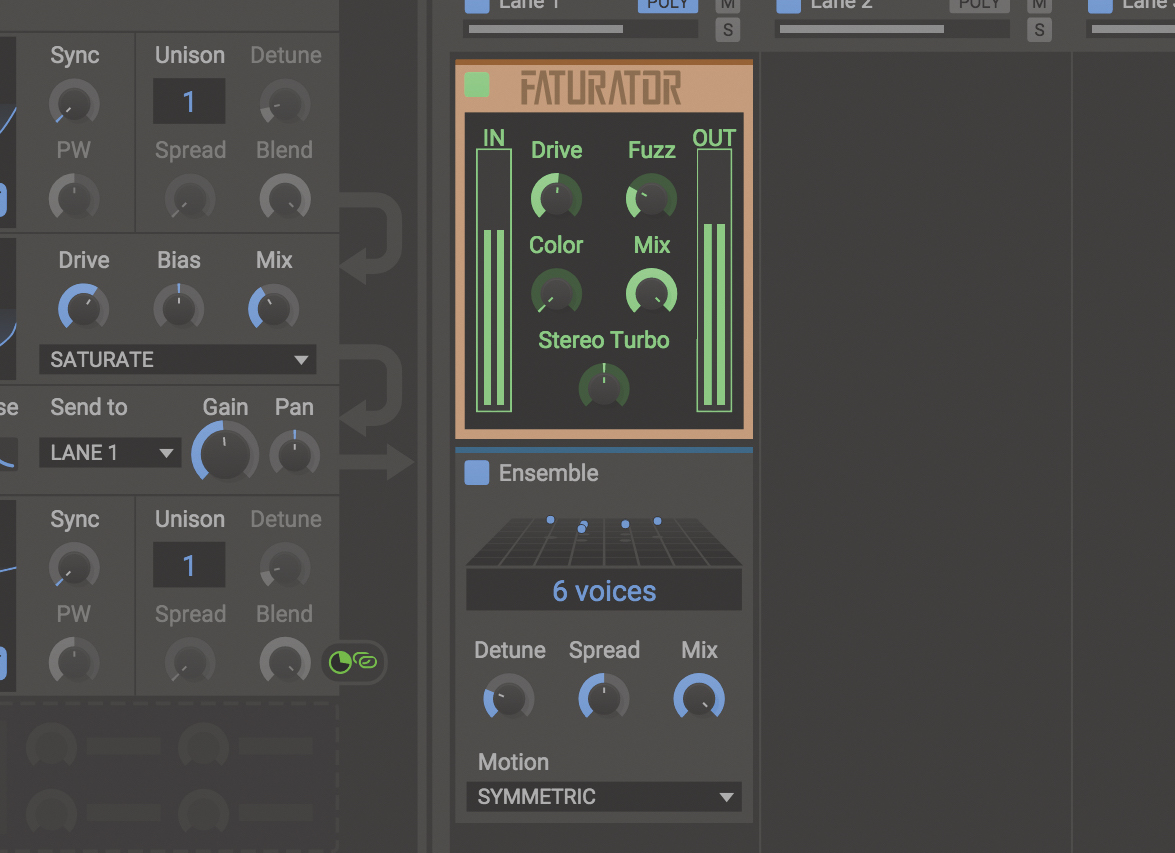Click the distortion Mix knob beside Bias

[x=274, y=308]
